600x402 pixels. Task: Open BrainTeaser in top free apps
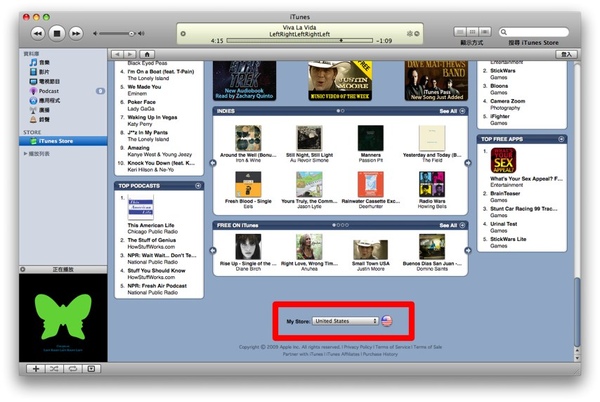(505, 194)
